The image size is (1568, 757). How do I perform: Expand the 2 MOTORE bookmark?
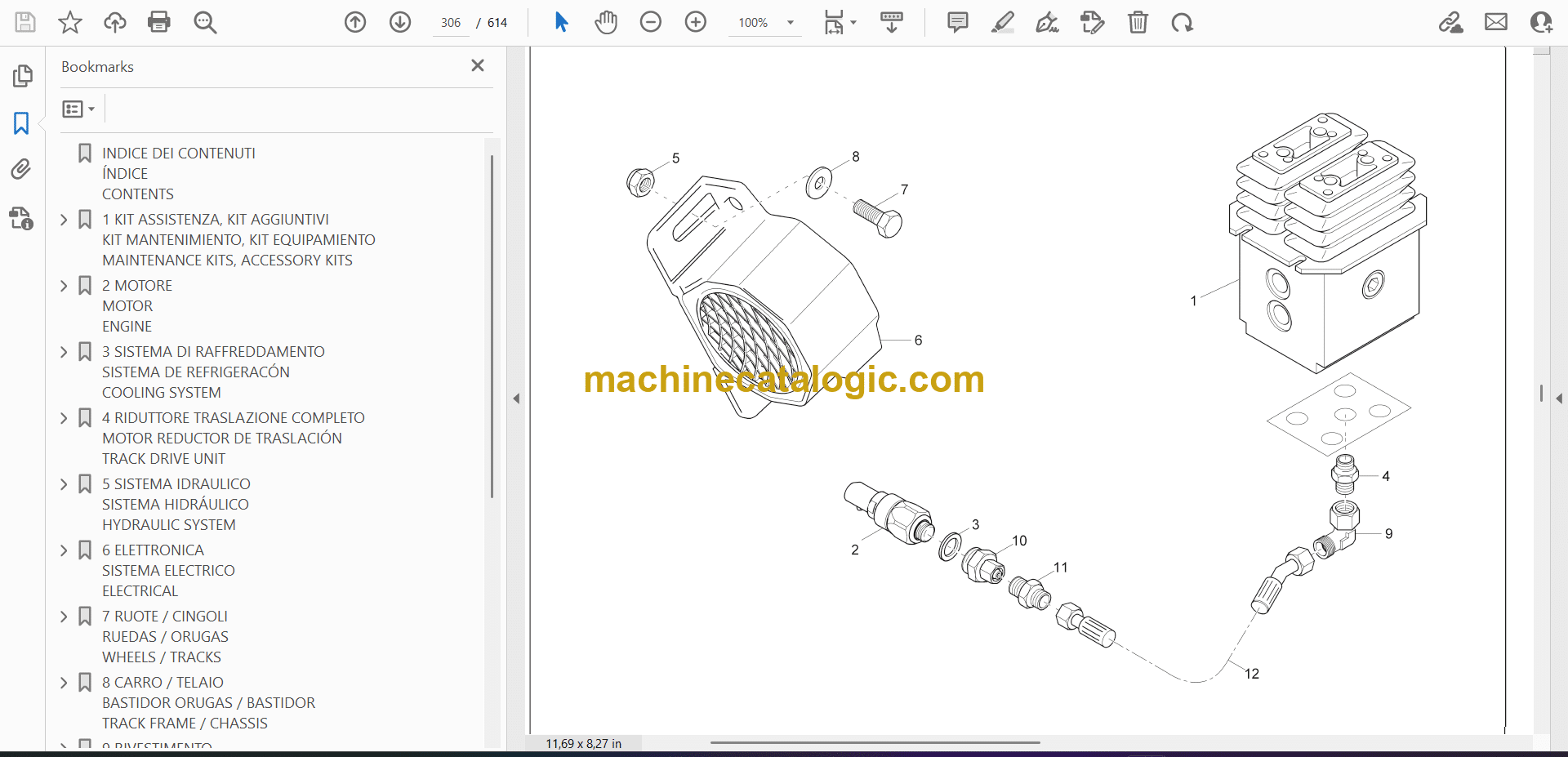[64, 286]
